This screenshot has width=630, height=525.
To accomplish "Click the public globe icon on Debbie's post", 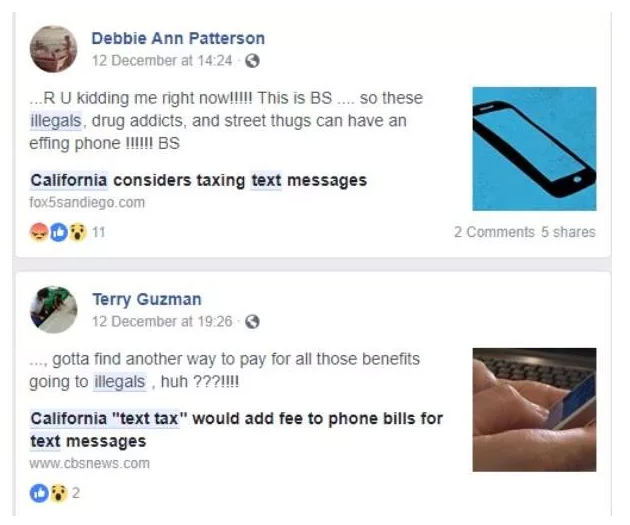I will point(252,61).
